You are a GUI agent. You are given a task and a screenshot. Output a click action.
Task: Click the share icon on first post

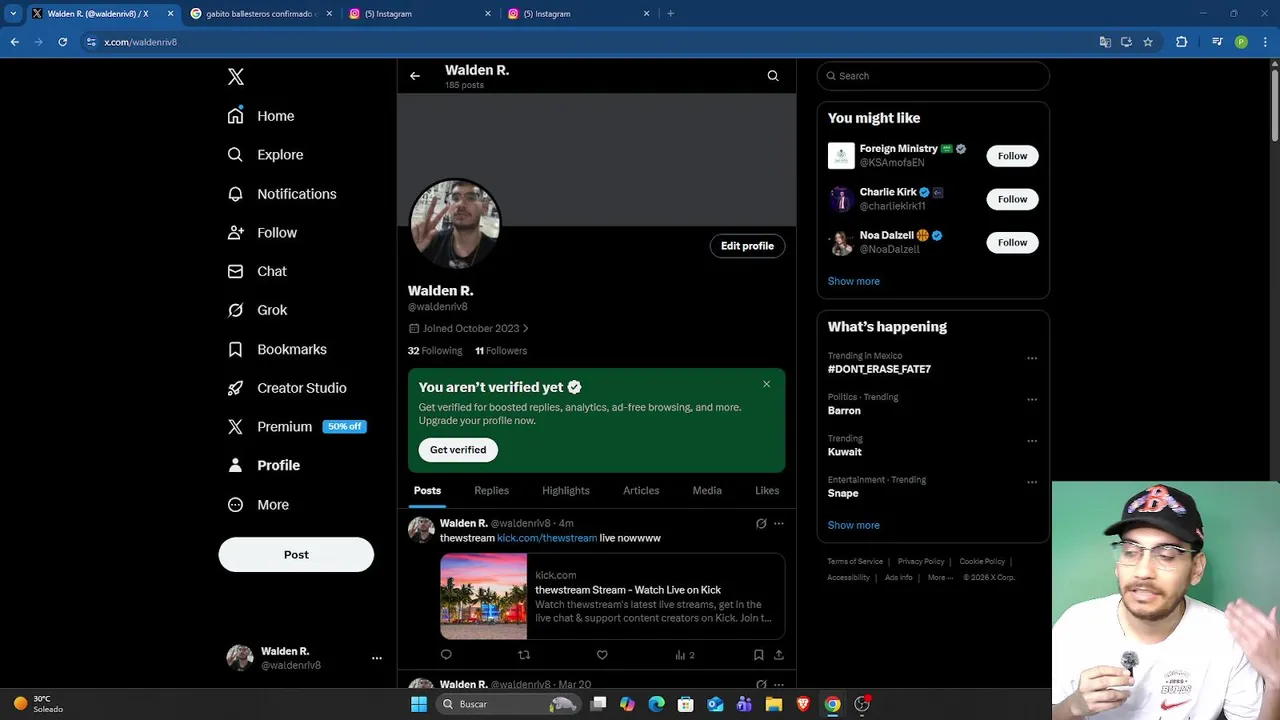click(x=779, y=655)
